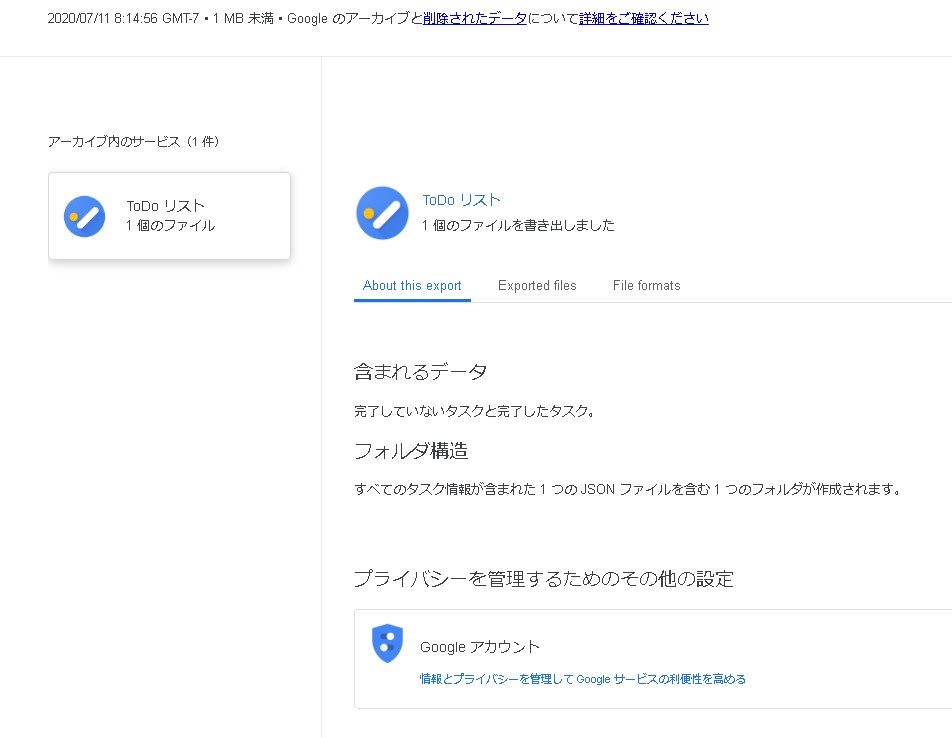The image size is (952, 738).
Task: Open the 情報とプライバシーを管理して link
Action: 582,679
